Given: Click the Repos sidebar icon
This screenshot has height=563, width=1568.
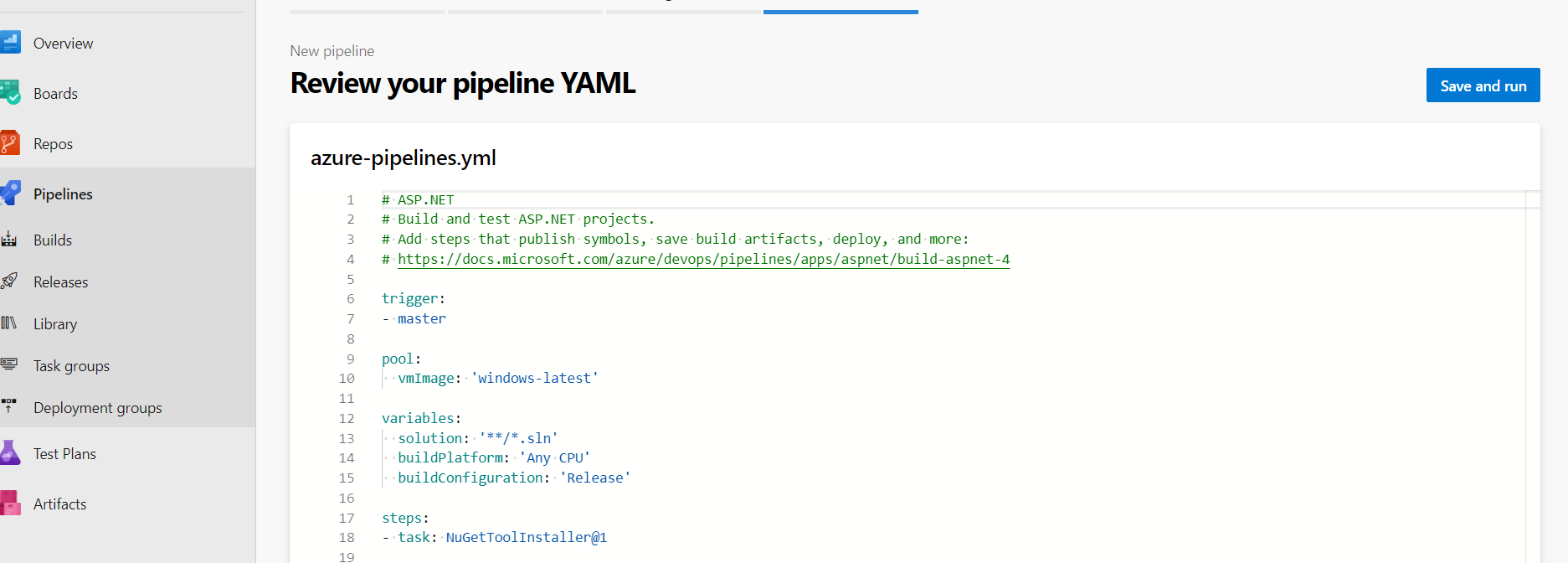Looking at the screenshot, I should pyautogui.click(x=10, y=143).
